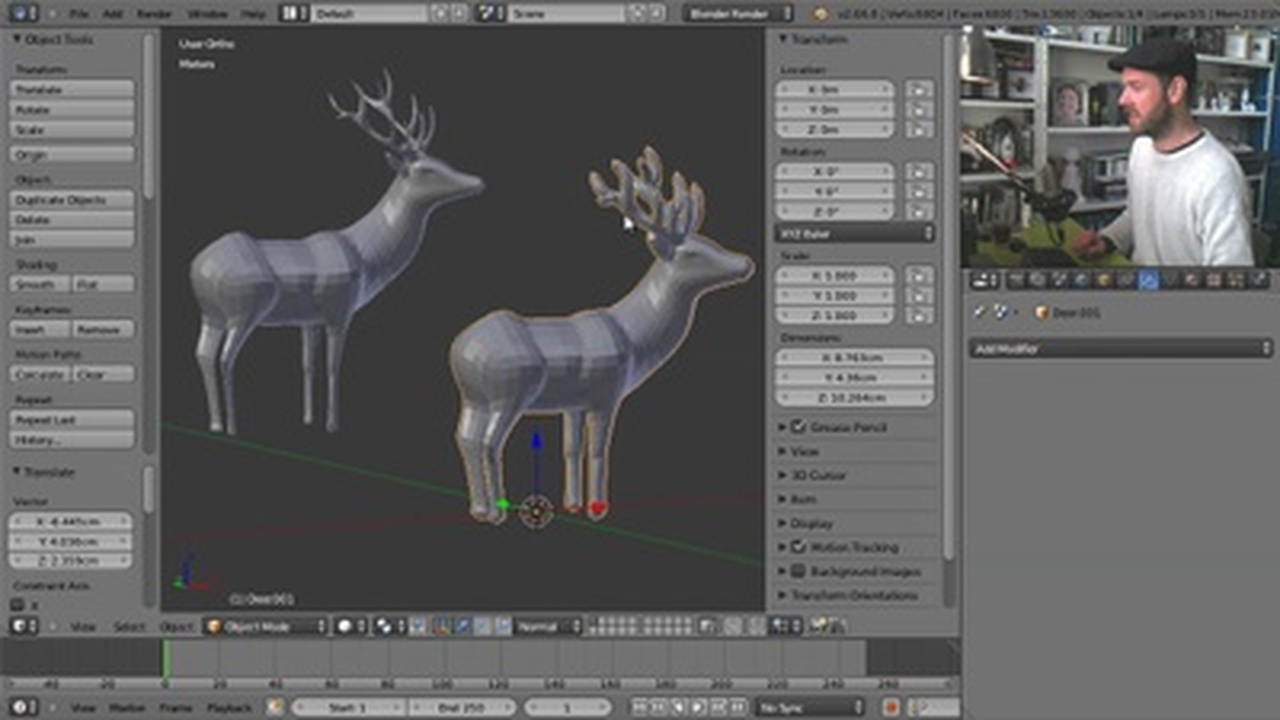Click the pivot point selector icon

pyautogui.click(x=386, y=626)
